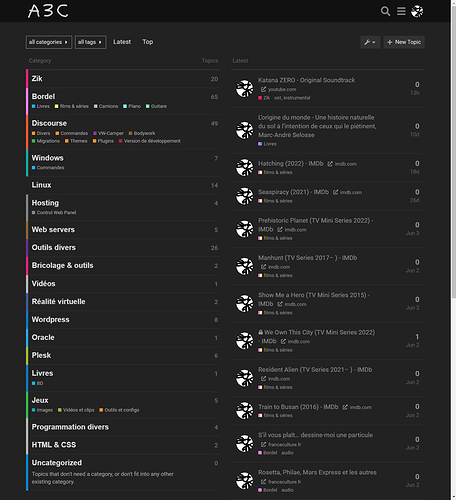Screen dimensions: 456x500
Task: Expand the all categories dropdown
Action: pyautogui.click(x=49, y=42)
